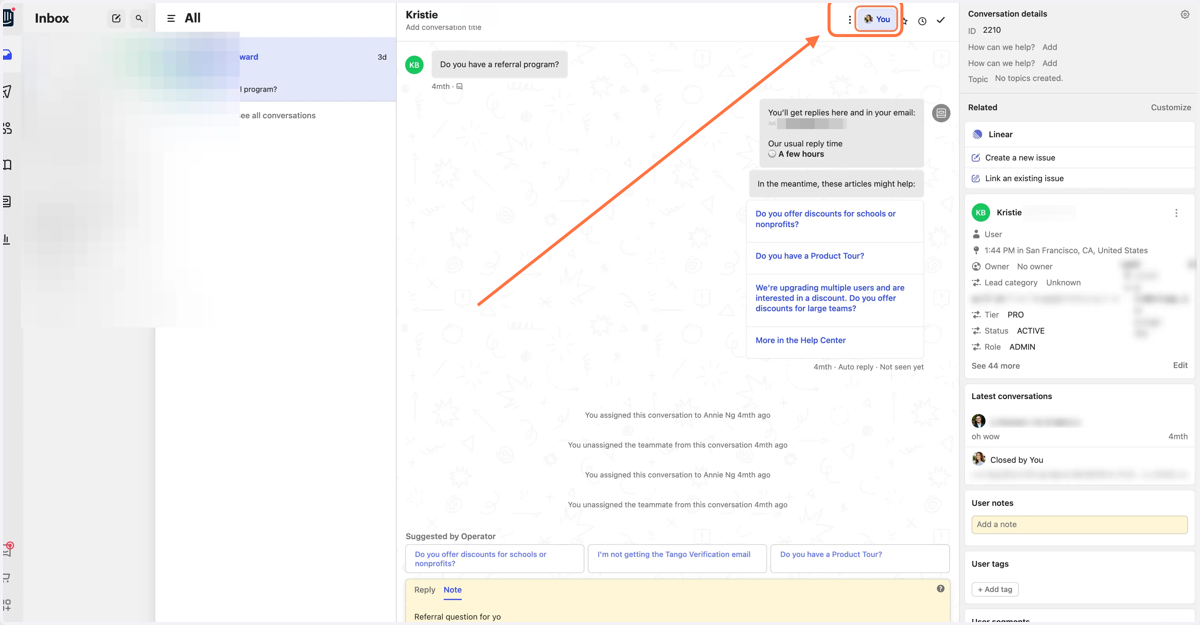
Task: Insert suggested schools or nonprofits discount answer
Action: 495,558
